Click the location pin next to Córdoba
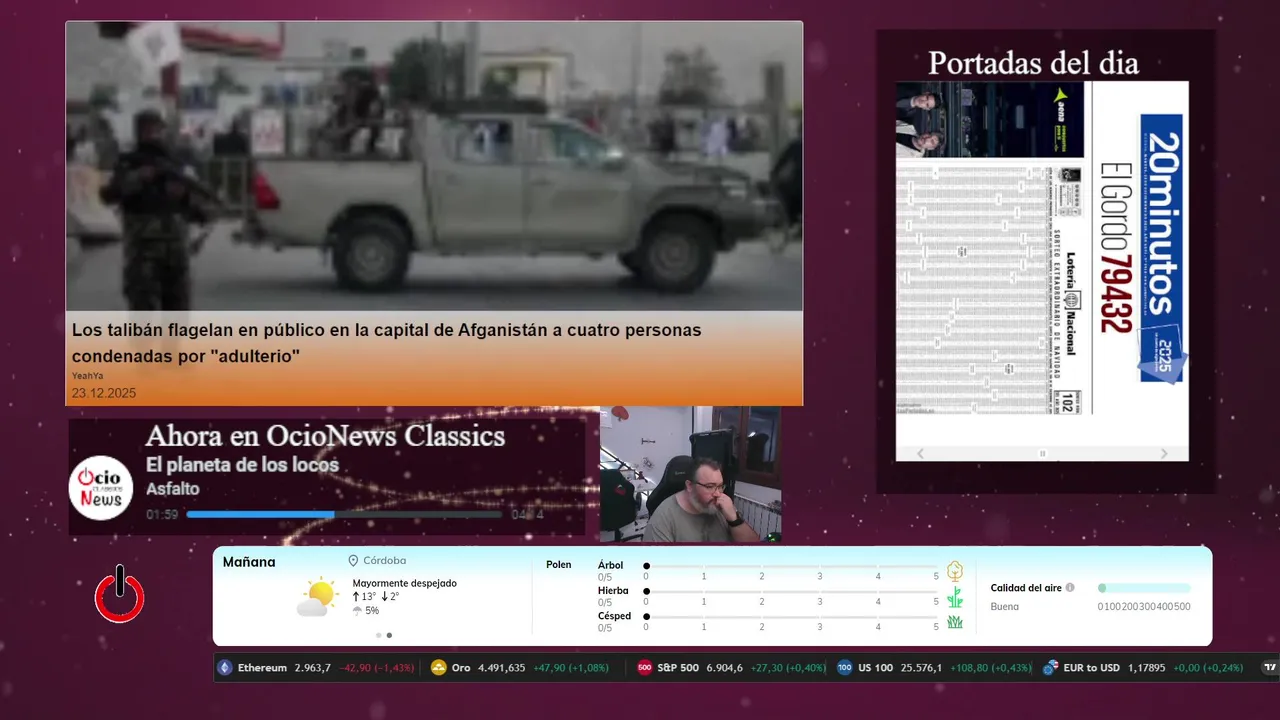1280x720 pixels. point(353,561)
